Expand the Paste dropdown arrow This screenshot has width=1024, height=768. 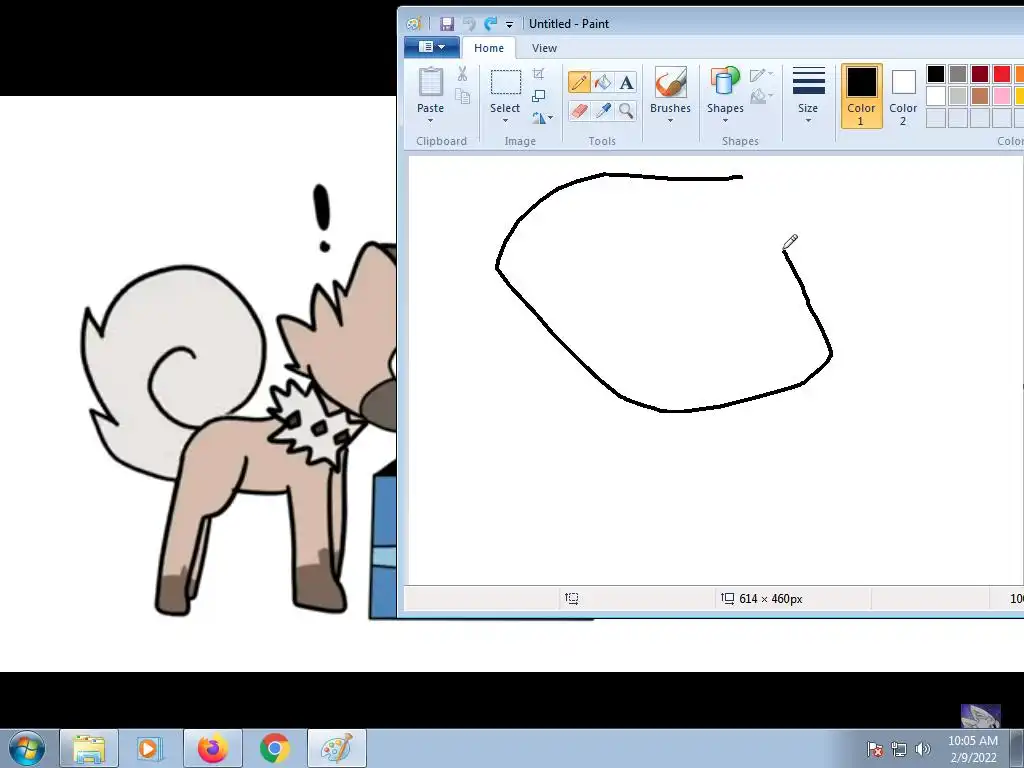430,121
